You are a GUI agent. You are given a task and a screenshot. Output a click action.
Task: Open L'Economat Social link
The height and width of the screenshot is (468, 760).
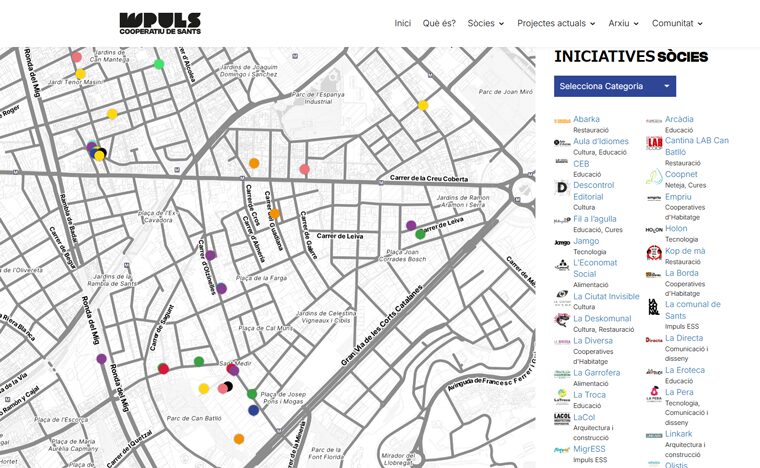click(x=595, y=268)
